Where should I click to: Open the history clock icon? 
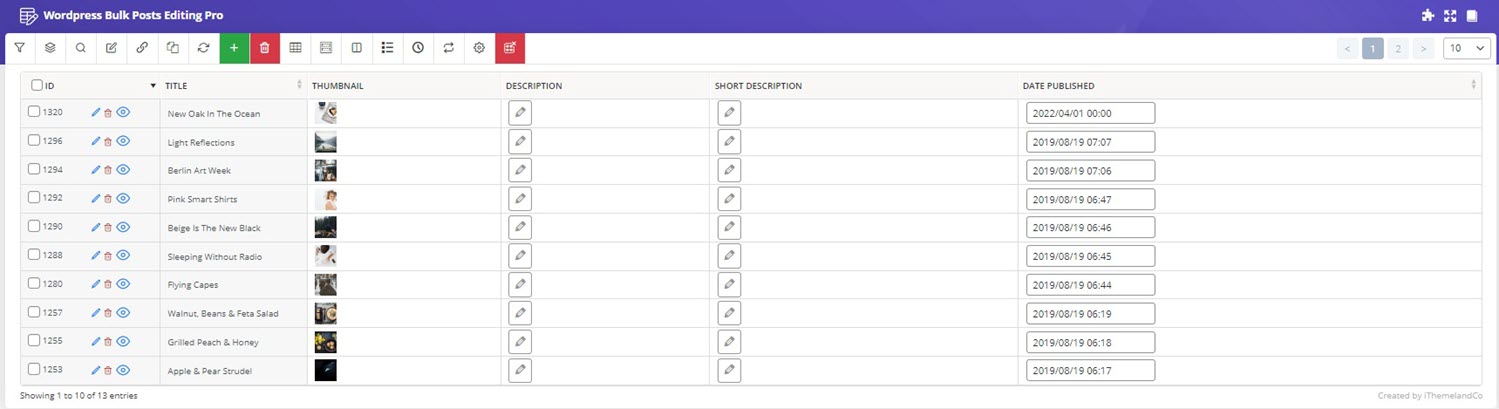point(418,48)
